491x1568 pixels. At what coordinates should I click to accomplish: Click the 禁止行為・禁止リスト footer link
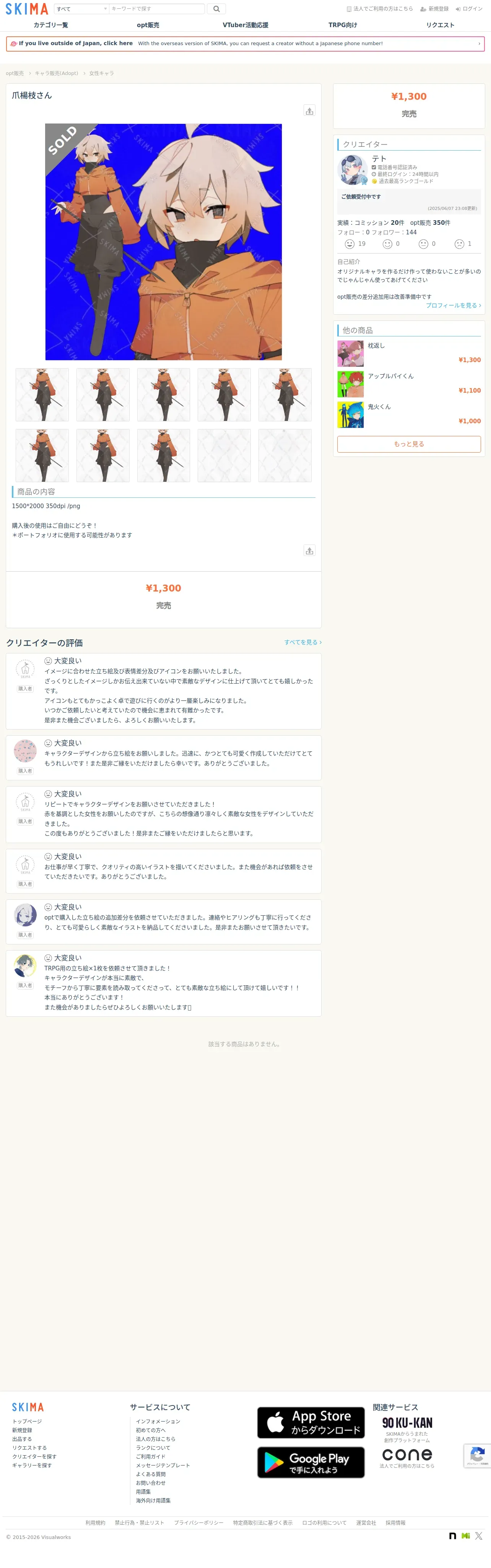140,1523
